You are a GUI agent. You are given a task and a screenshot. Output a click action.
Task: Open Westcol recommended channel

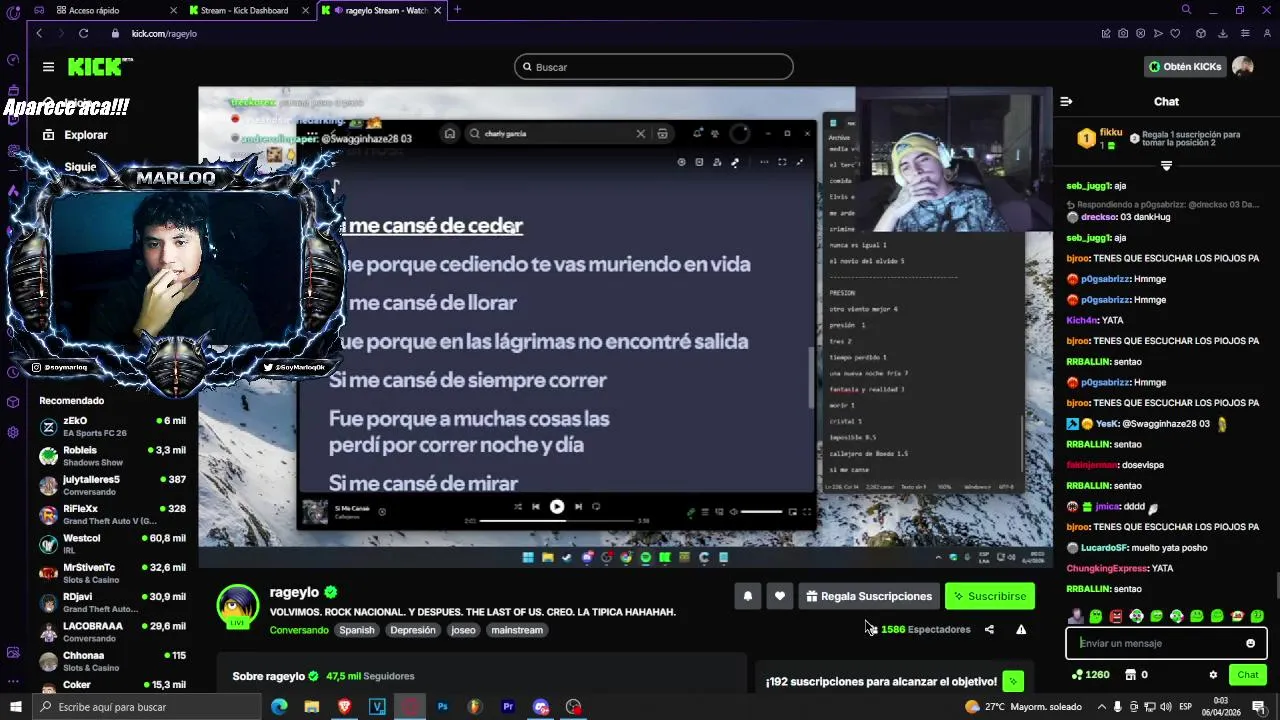[x=113, y=544]
